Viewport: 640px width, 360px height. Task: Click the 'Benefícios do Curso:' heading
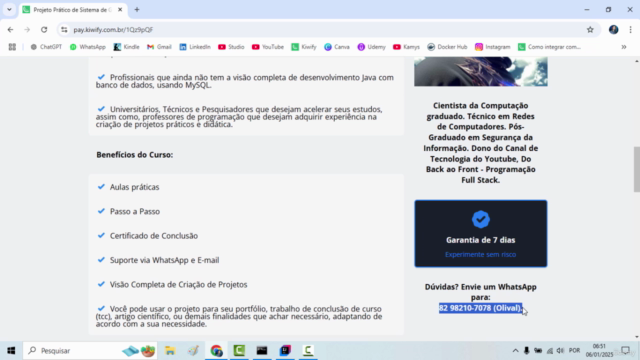[135, 155]
